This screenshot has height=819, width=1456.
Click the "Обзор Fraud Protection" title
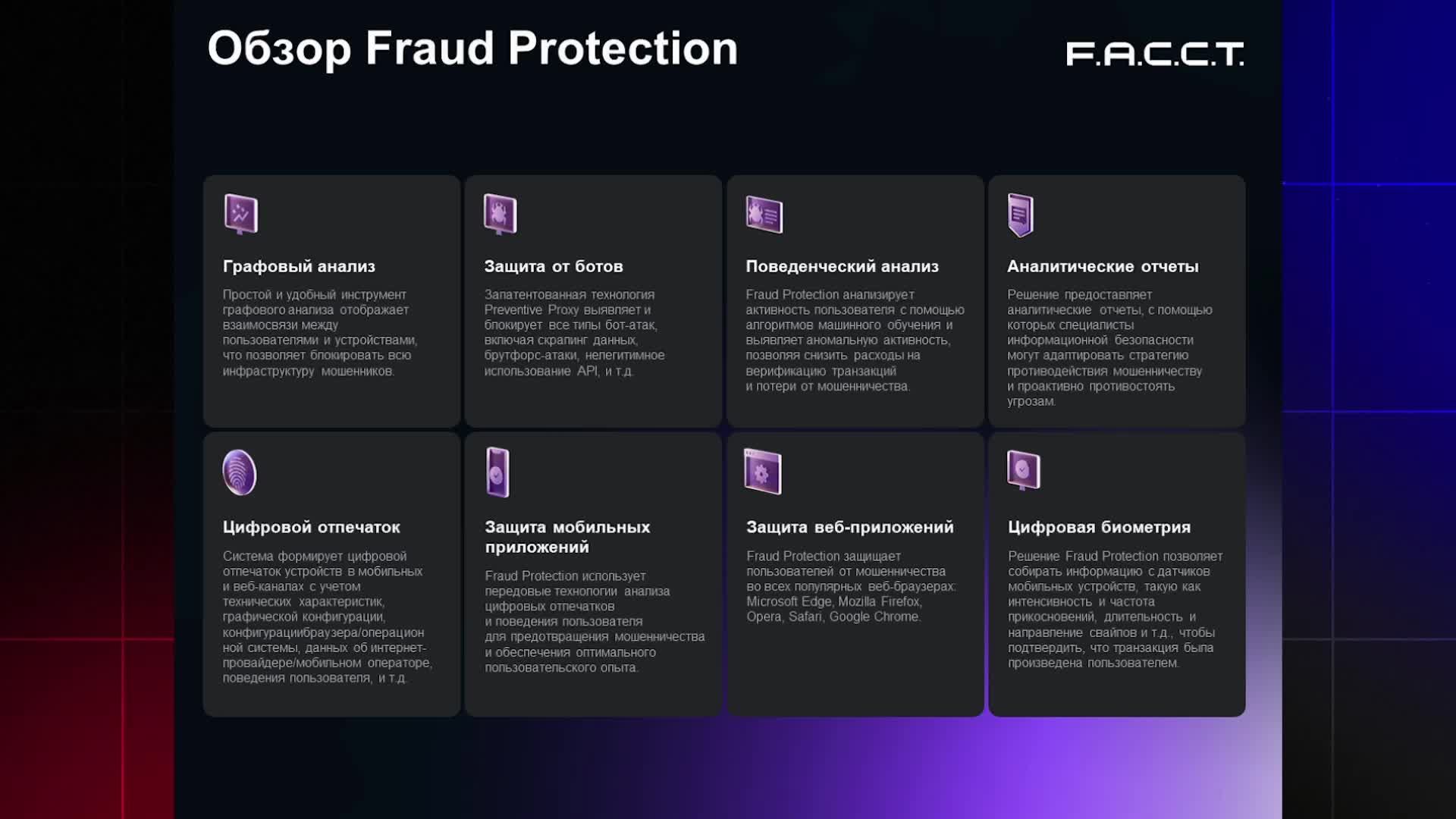coord(472,49)
